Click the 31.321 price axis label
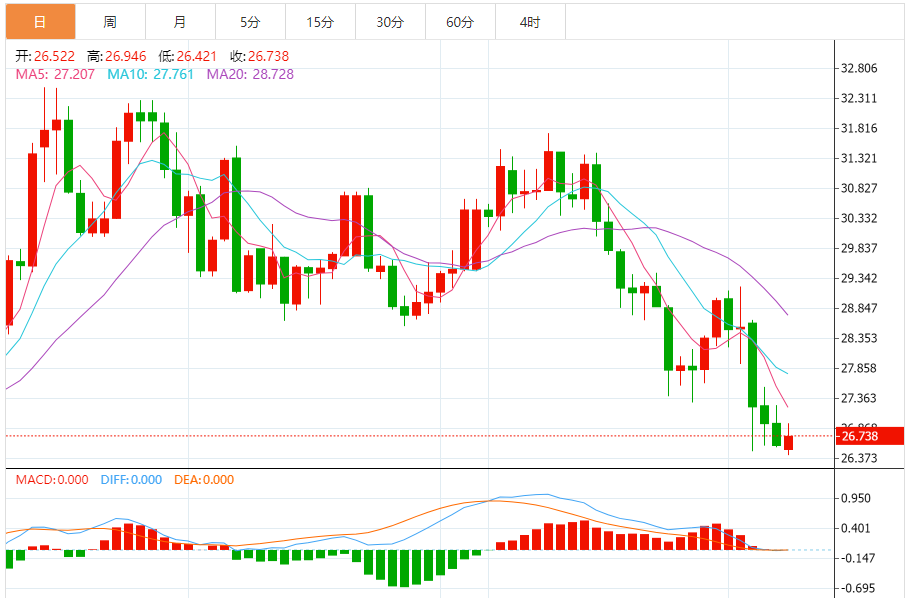Screen dimensions: 912x598 tap(859, 158)
